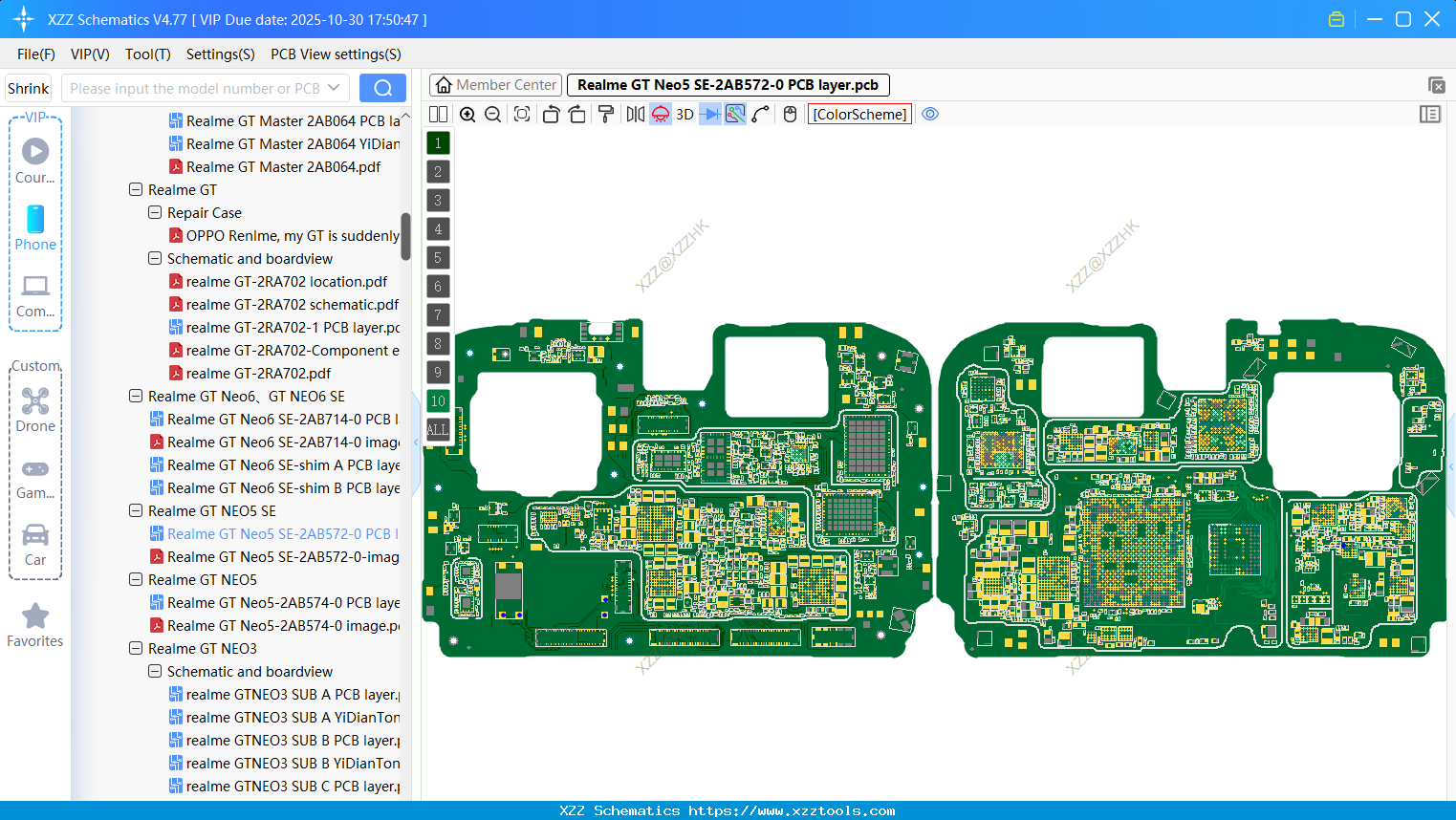This screenshot has width=1456, height=820.
Task: Zoom out of the PCB view
Action: tap(492, 114)
